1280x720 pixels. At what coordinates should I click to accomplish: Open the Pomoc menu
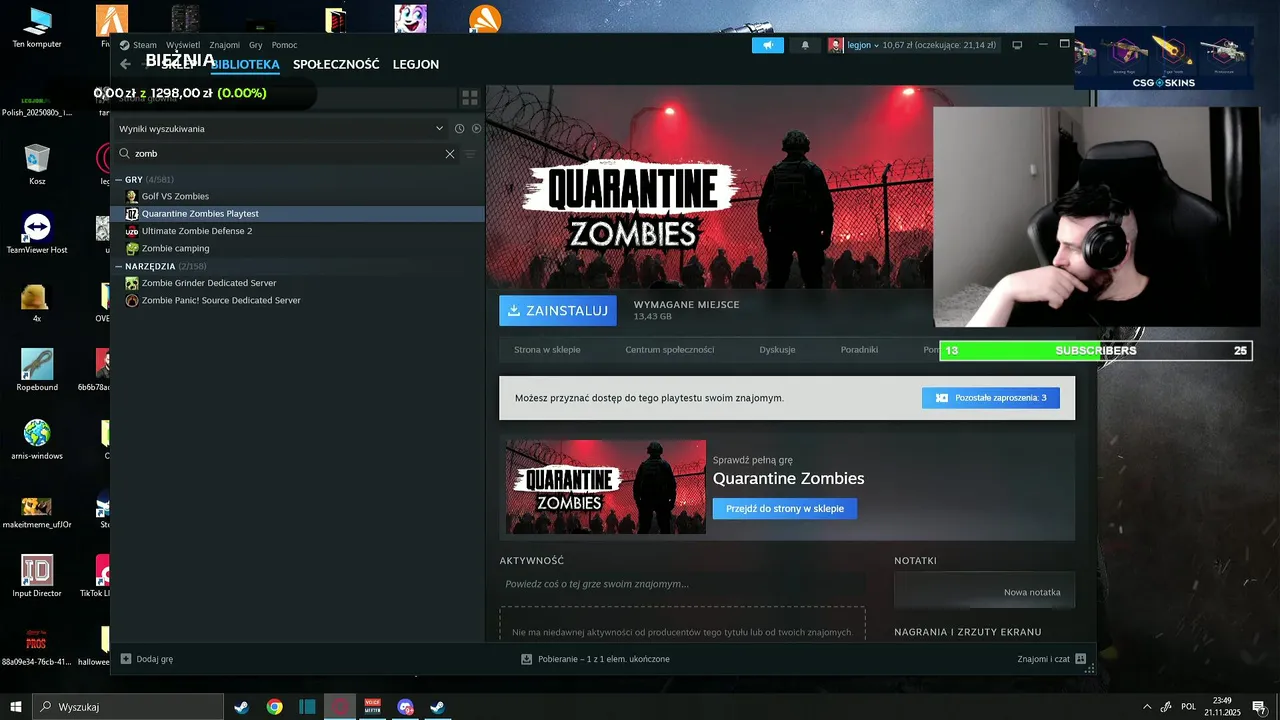pyautogui.click(x=284, y=45)
